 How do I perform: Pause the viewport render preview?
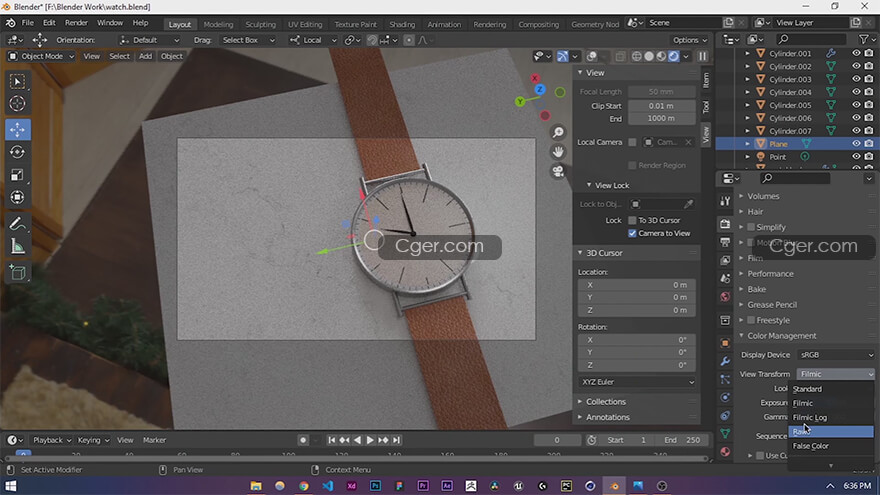tap(703, 56)
